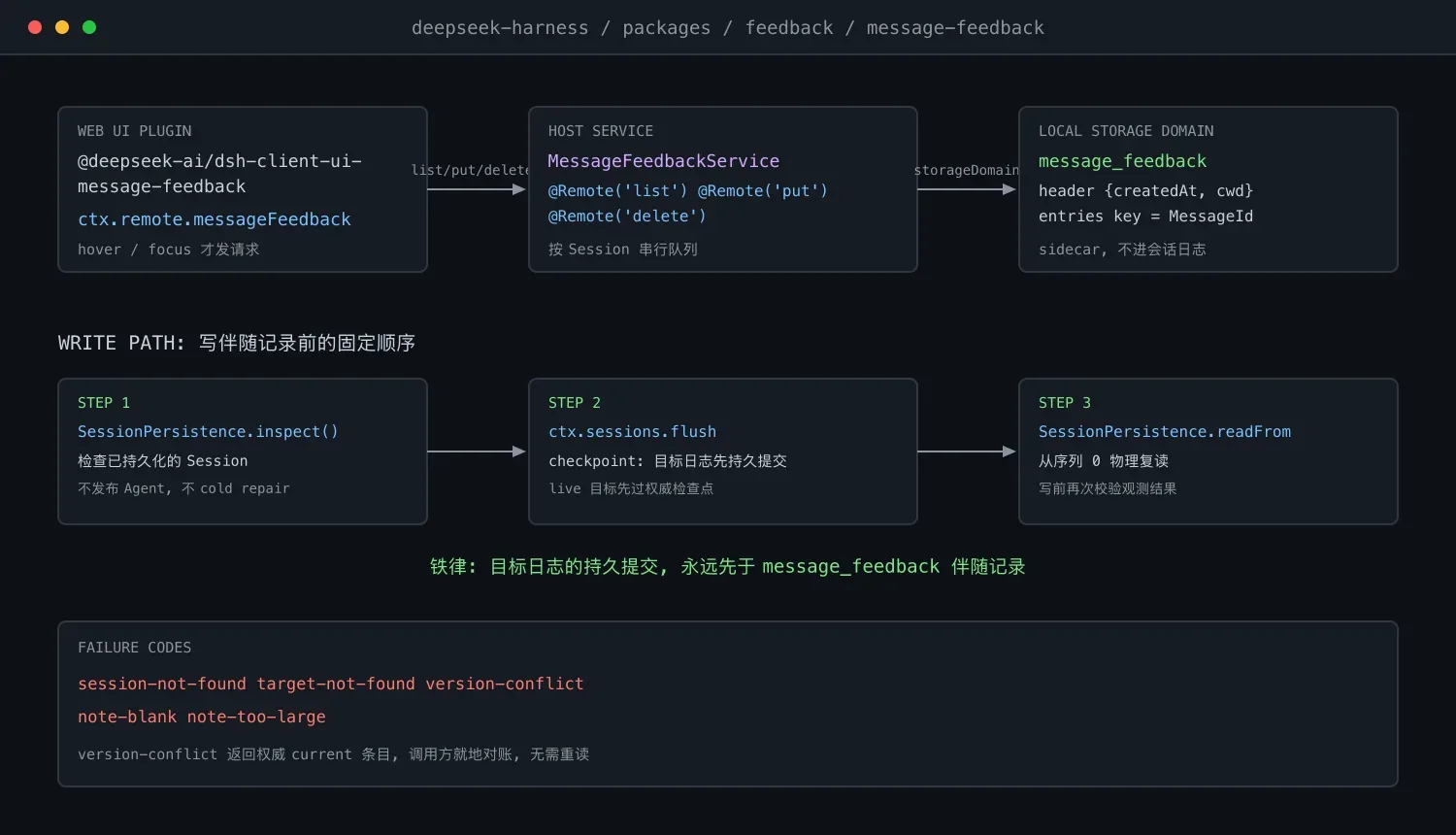Click ctx.sessions.flush text
The width and height of the screenshot is (1456, 835).
(633, 432)
